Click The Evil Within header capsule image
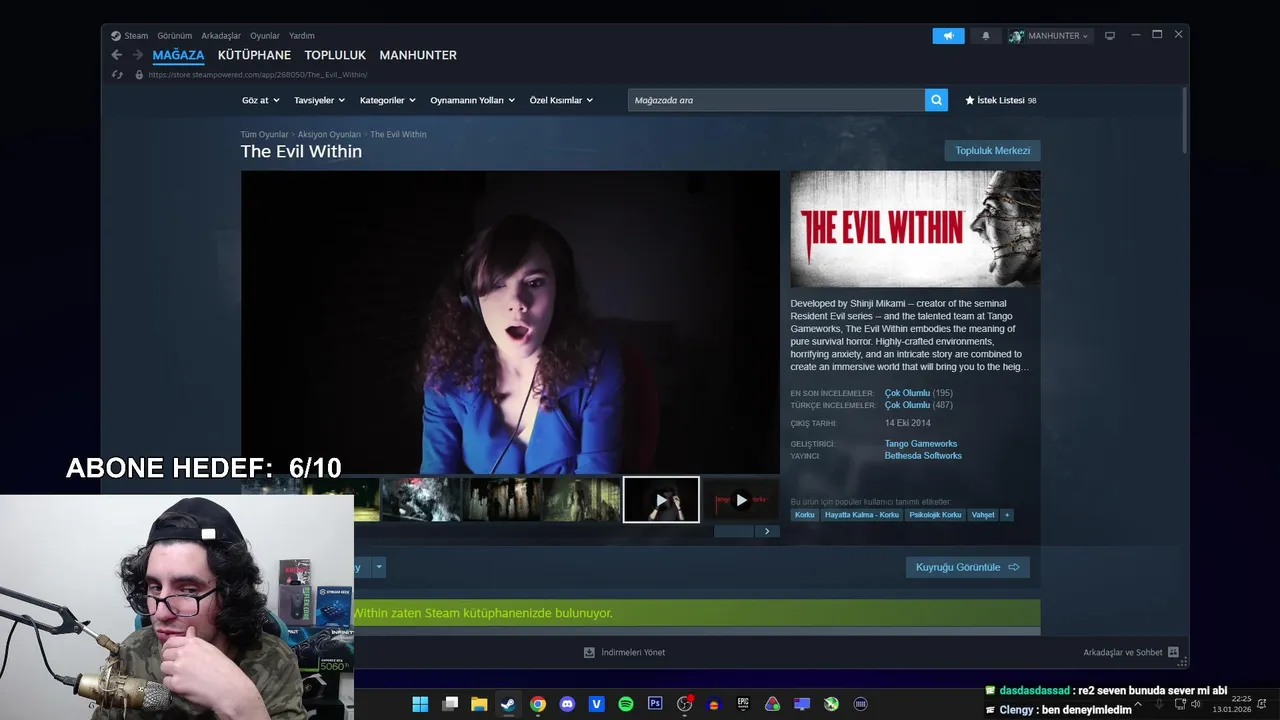 pos(915,229)
